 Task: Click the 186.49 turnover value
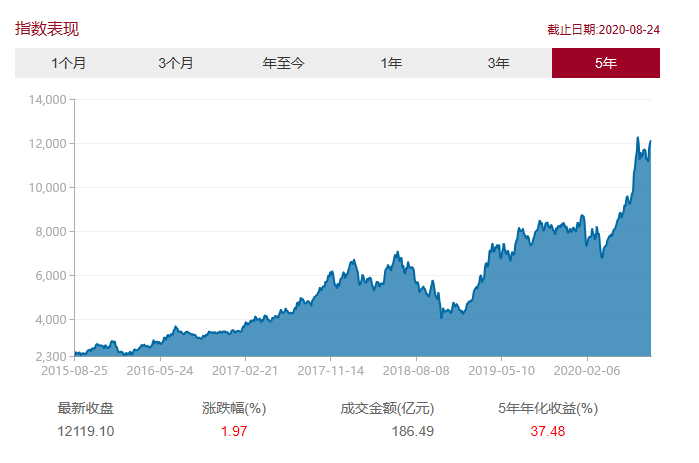click(413, 431)
